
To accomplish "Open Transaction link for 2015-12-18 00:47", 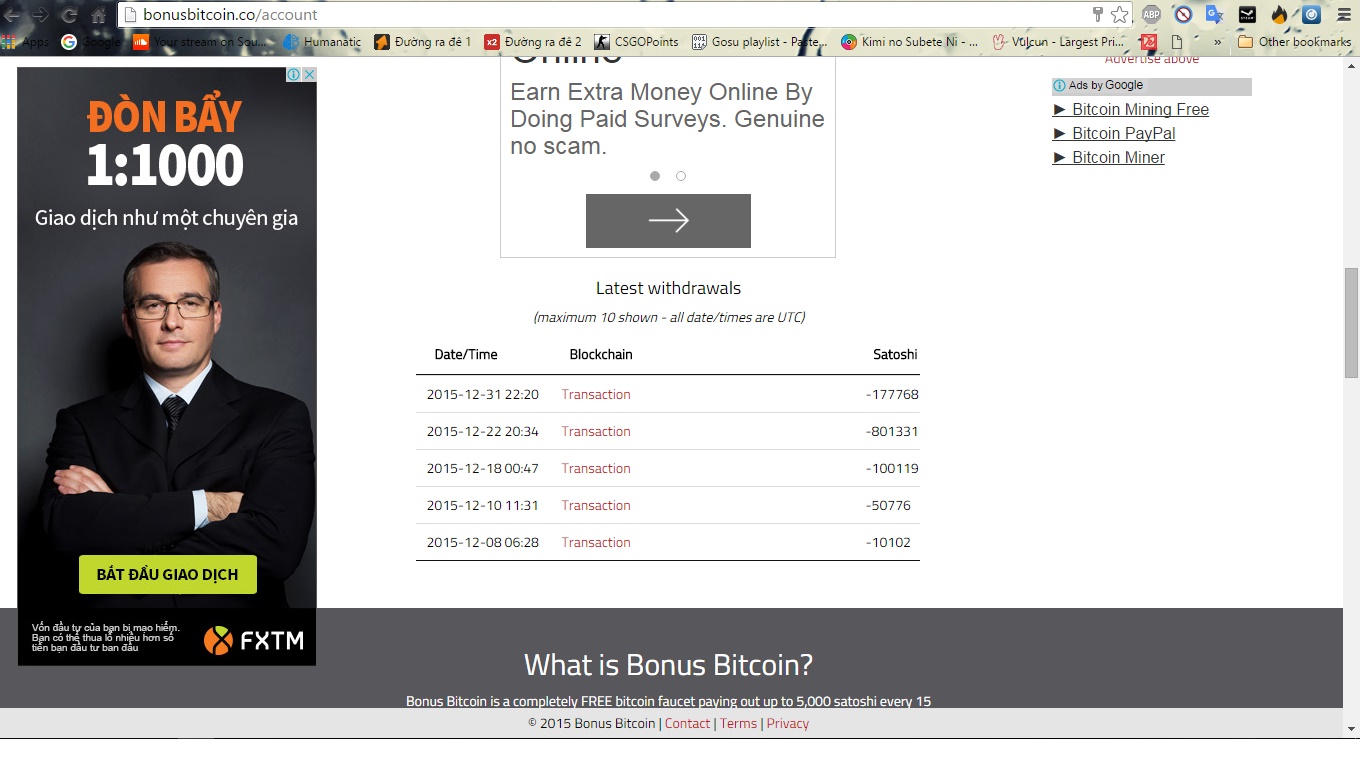I will (596, 469).
